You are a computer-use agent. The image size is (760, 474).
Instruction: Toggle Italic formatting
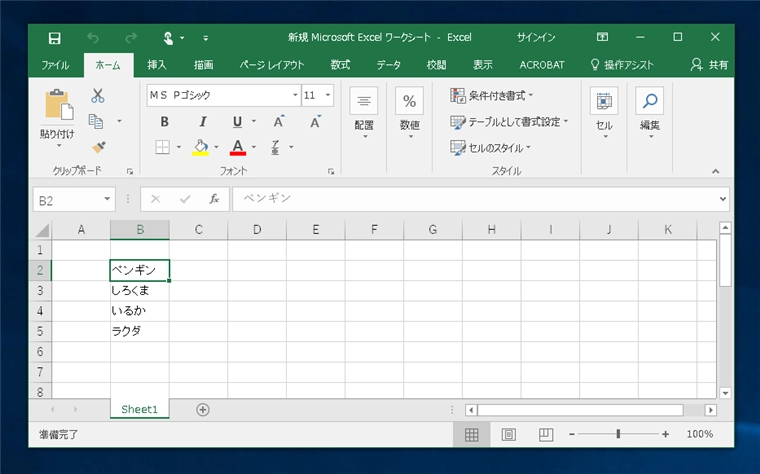[x=203, y=122]
